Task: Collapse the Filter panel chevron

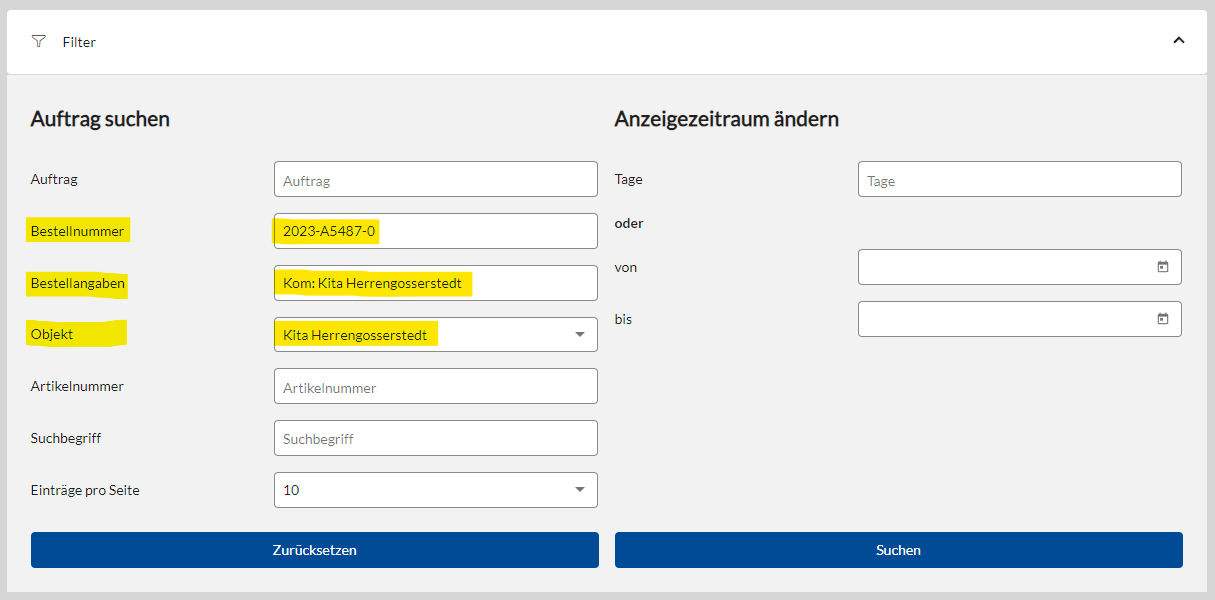Action: coord(1178,41)
